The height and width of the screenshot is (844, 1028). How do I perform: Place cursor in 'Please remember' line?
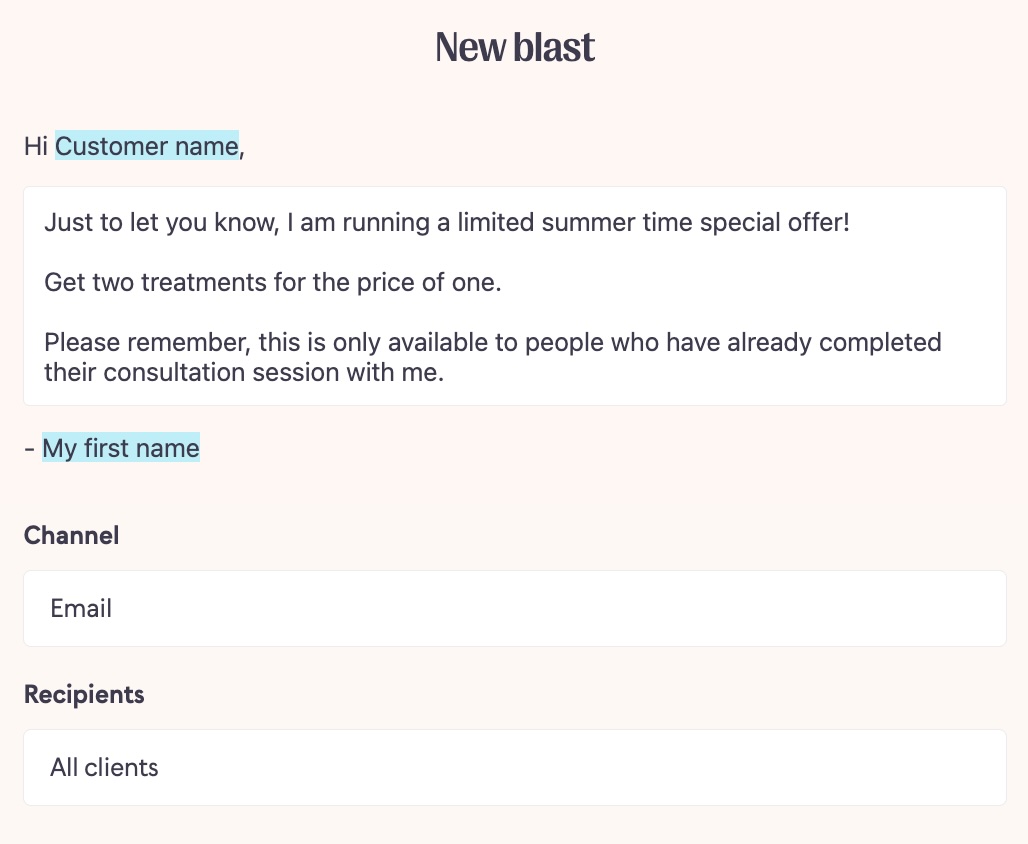(x=492, y=342)
